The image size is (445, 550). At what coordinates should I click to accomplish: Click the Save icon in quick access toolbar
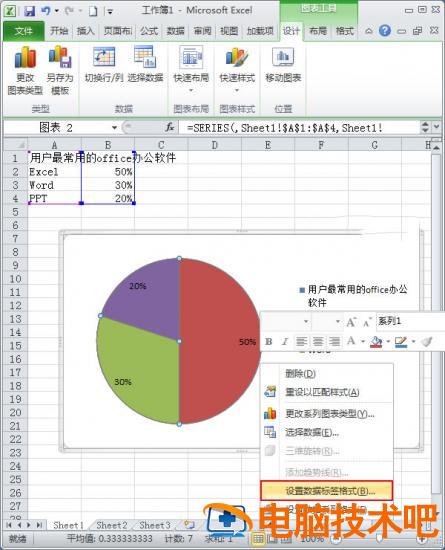(29, 11)
